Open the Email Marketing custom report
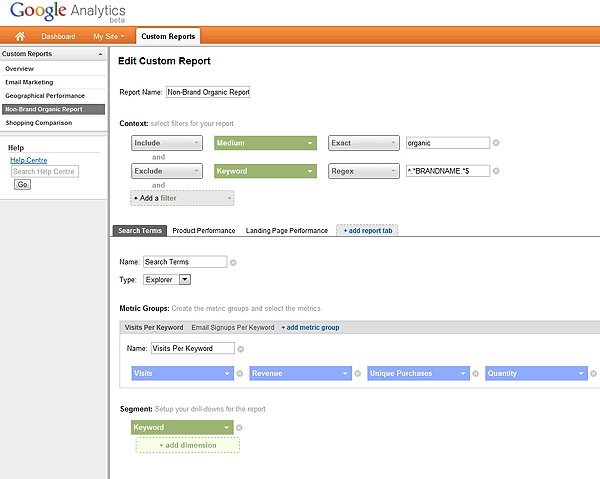Screen dimensions: 600x479 click(29, 82)
